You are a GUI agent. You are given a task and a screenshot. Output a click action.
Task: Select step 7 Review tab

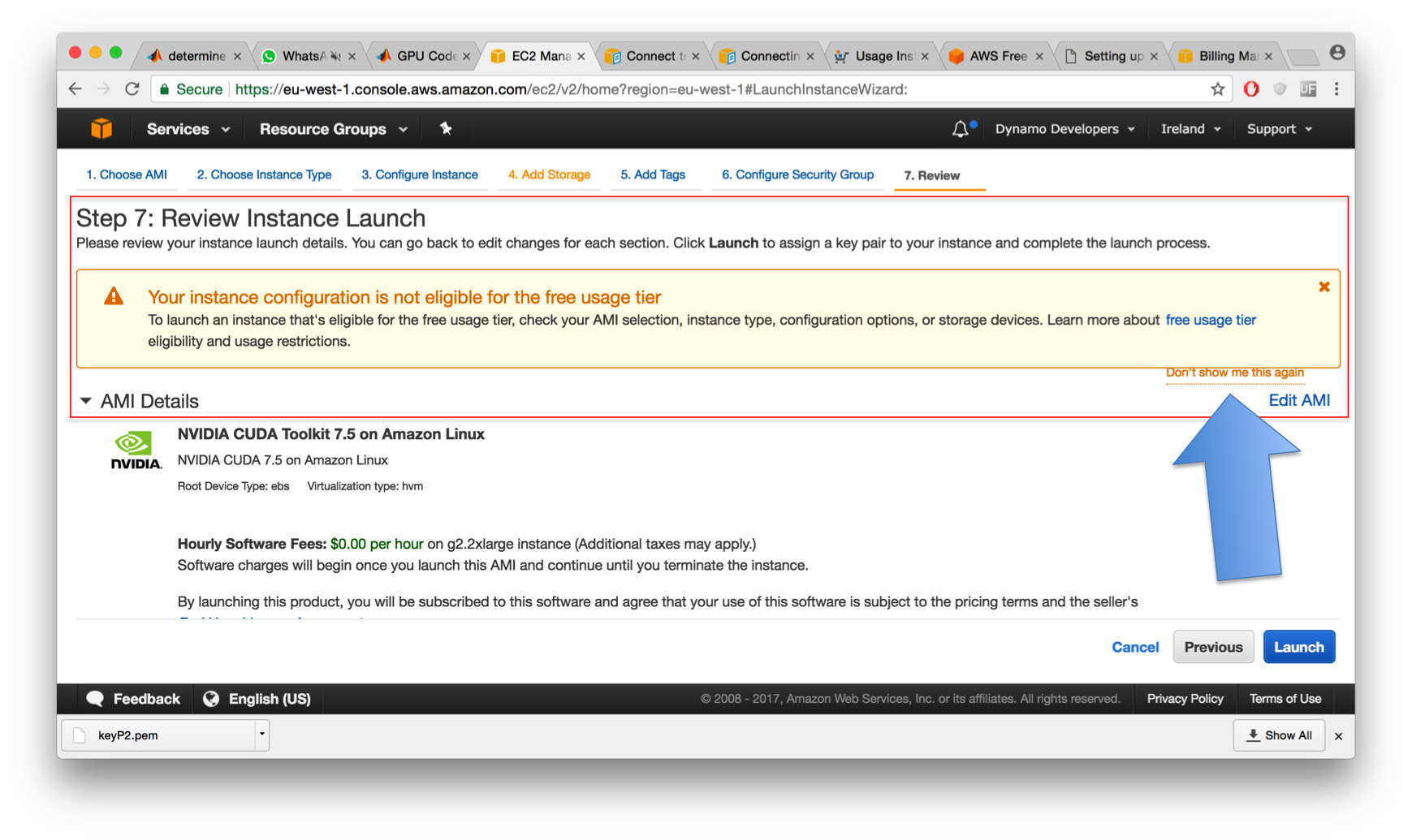tap(932, 175)
